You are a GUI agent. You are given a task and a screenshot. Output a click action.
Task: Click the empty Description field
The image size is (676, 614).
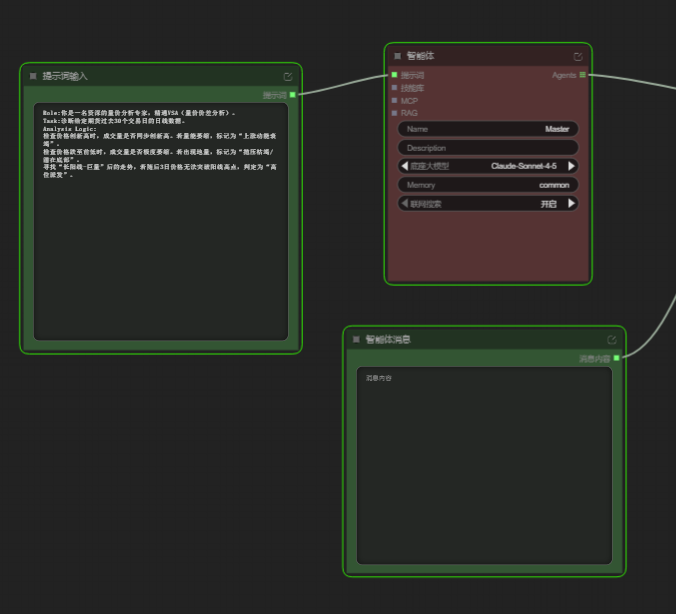tap(488, 148)
